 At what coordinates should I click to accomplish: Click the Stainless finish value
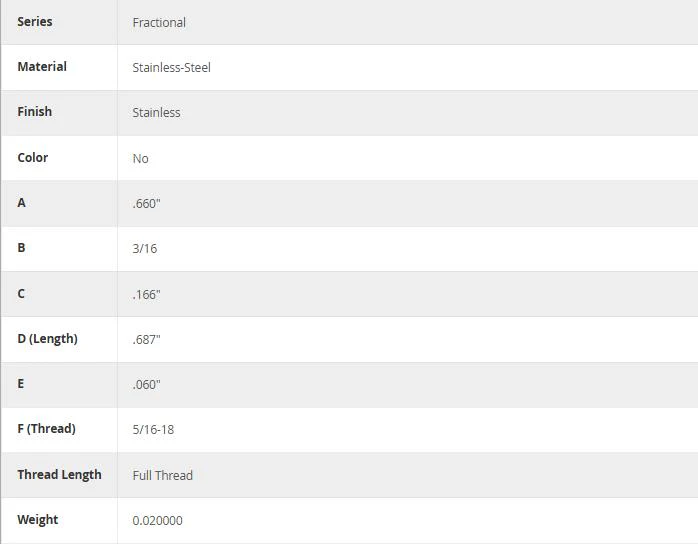click(x=156, y=113)
